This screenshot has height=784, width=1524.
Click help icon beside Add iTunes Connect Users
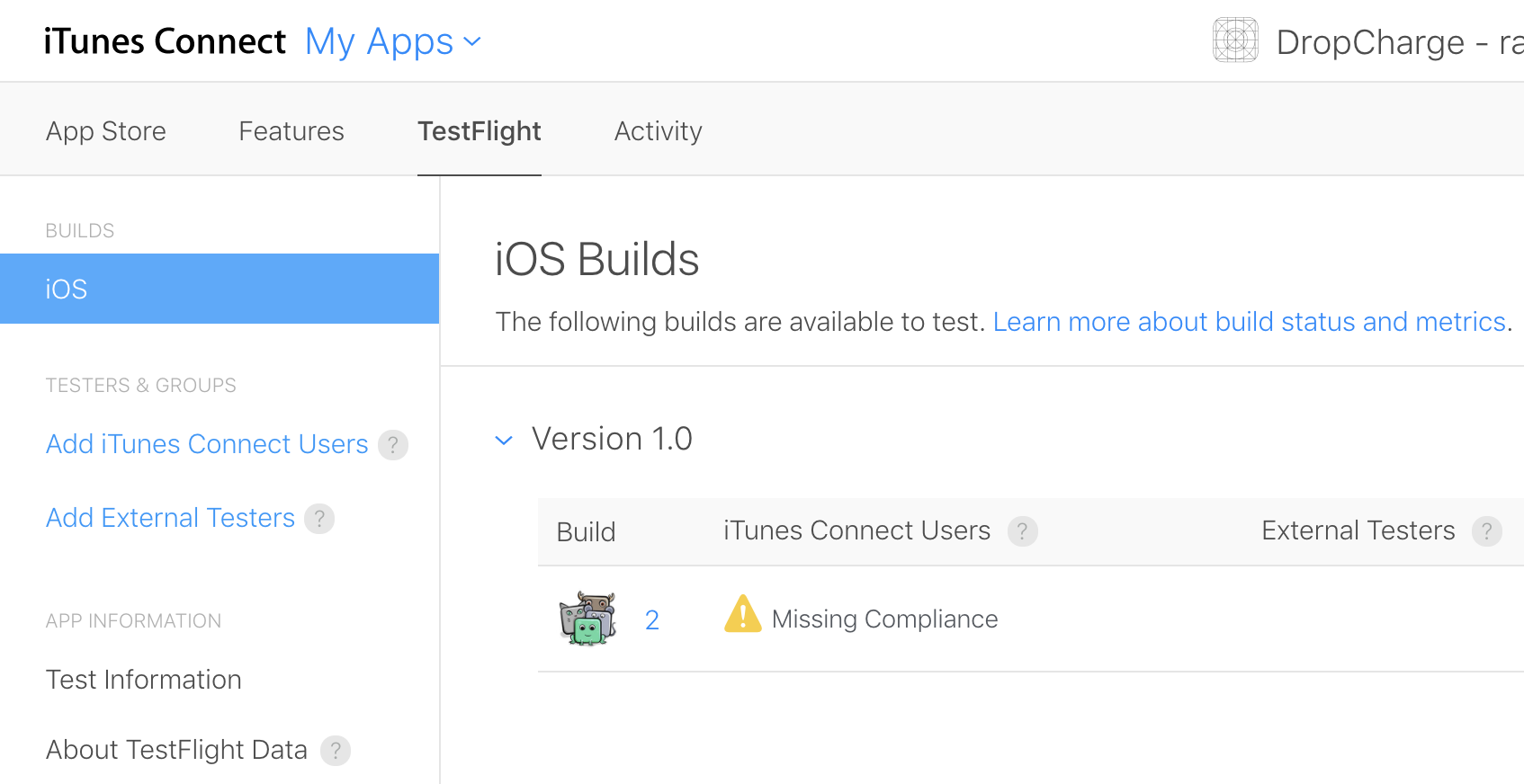393,445
